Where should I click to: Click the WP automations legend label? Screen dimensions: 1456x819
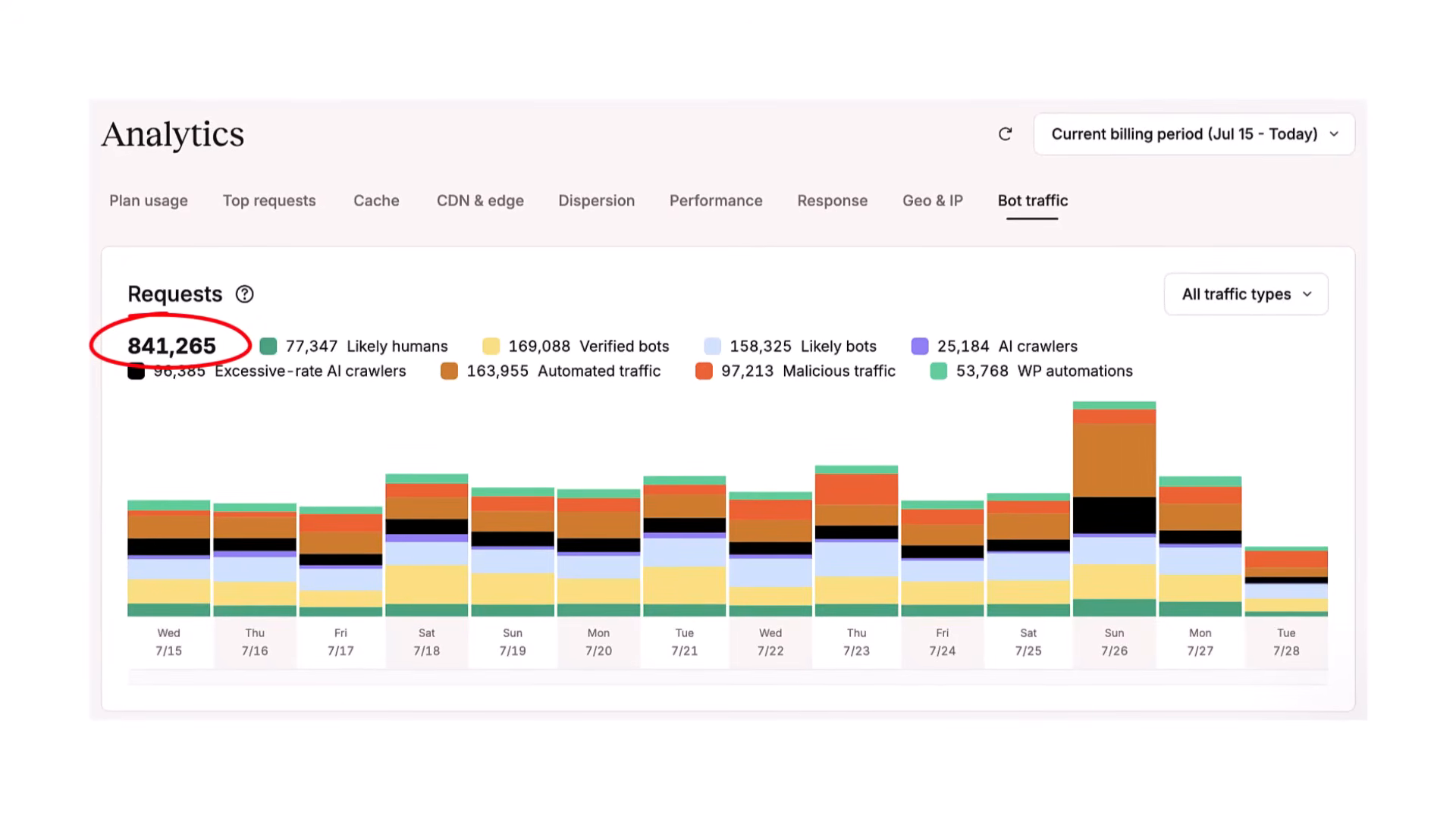(1075, 372)
